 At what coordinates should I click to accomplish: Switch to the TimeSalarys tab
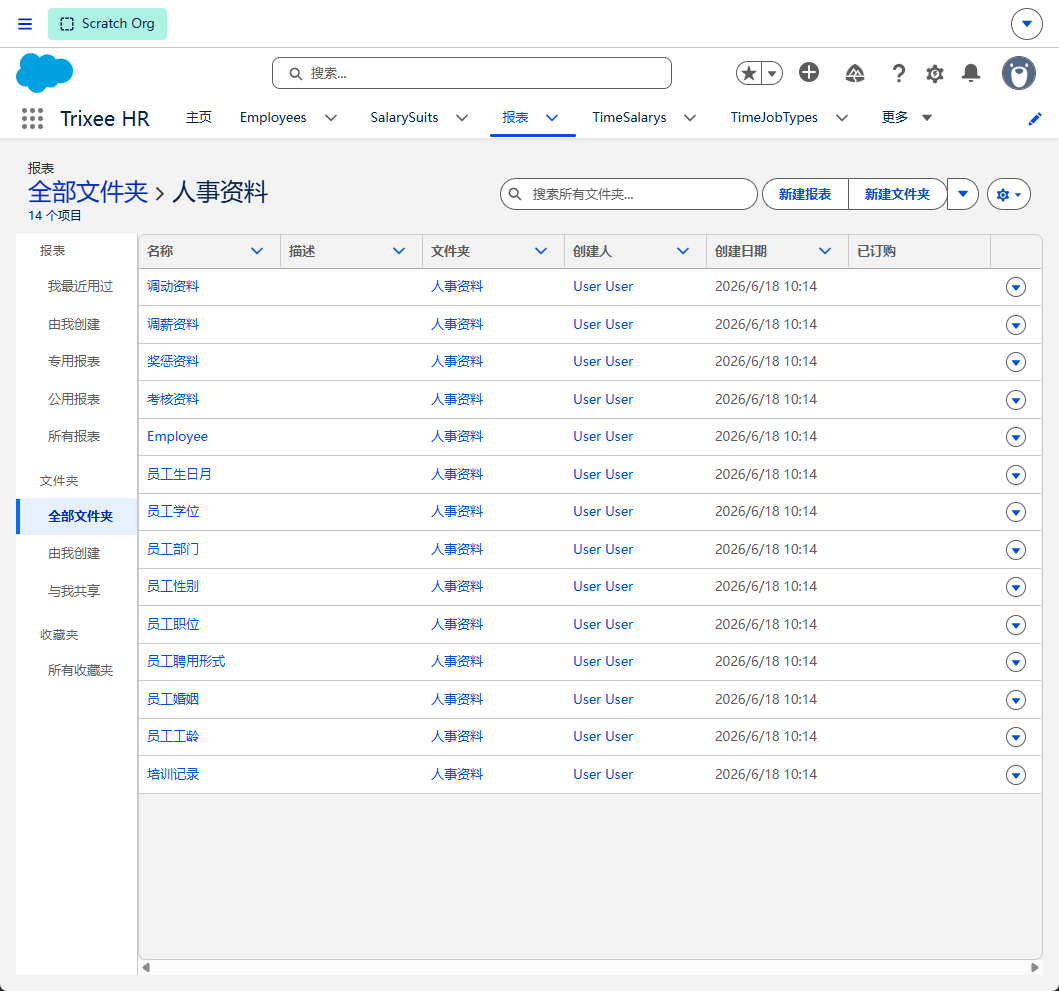point(629,118)
